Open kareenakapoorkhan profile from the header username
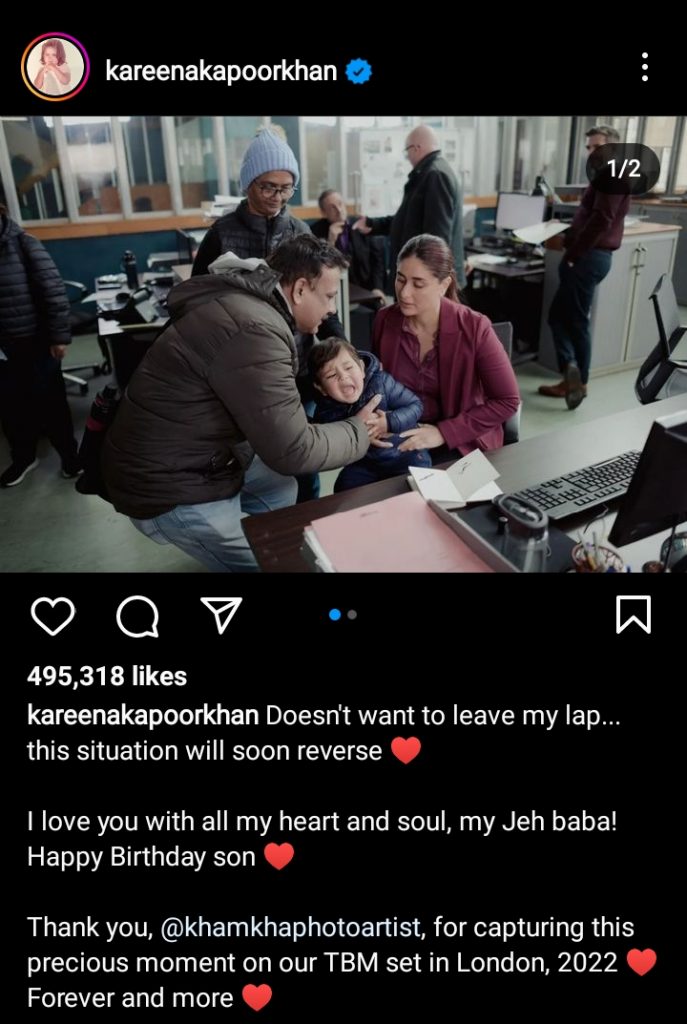687x1024 pixels. (221, 71)
